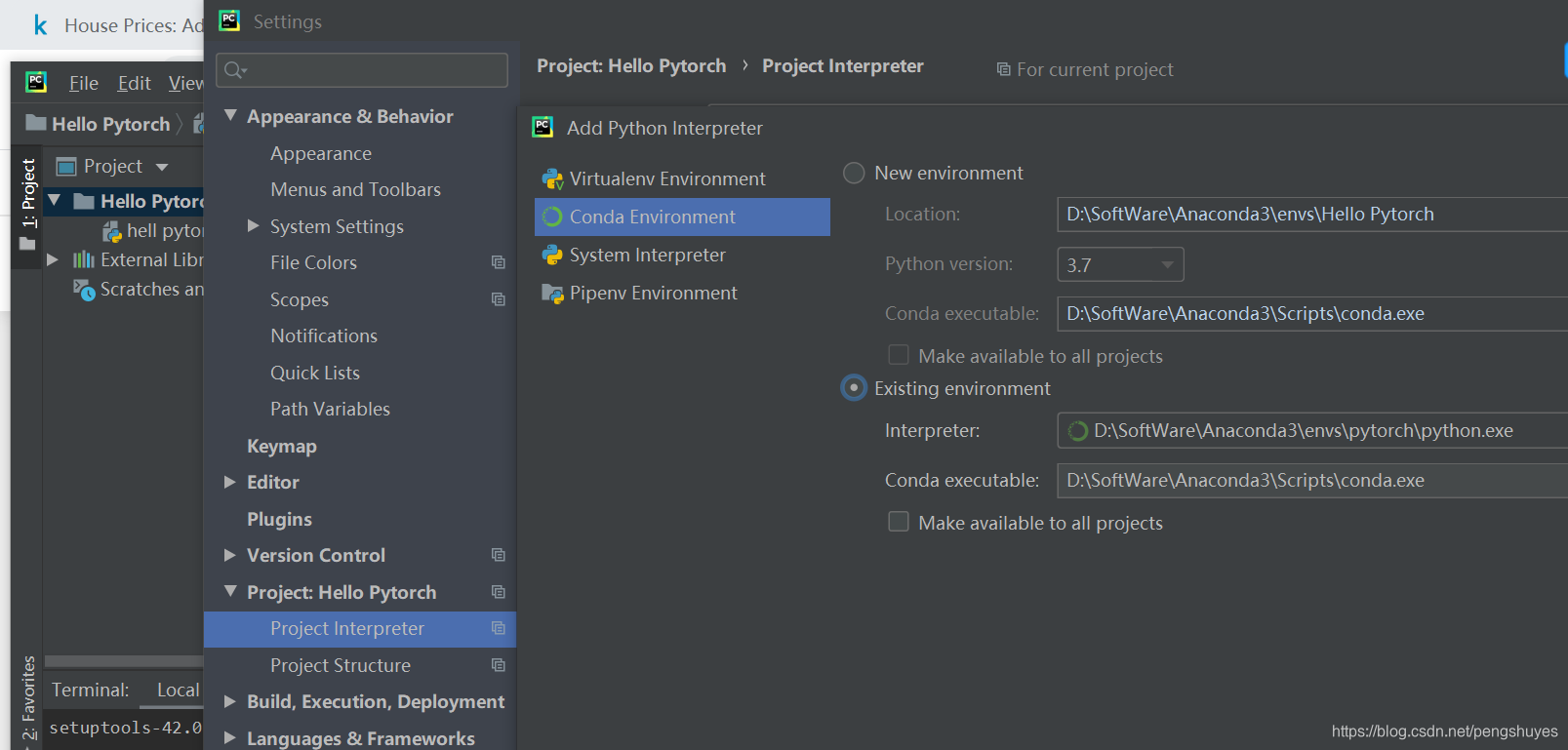The image size is (1568, 750).
Task: Click the PyCharm logo beside File menu
Action: [36, 82]
